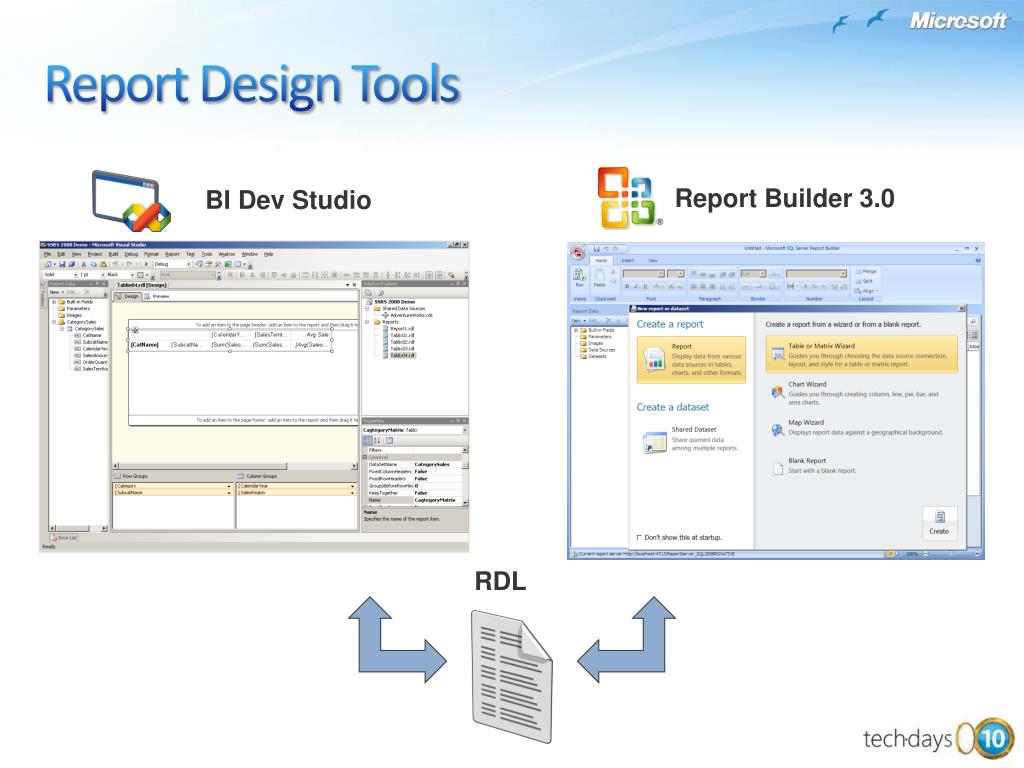Open the SubcatName row group dropdown
The width and height of the screenshot is (1024, 768).
[229, 493]
